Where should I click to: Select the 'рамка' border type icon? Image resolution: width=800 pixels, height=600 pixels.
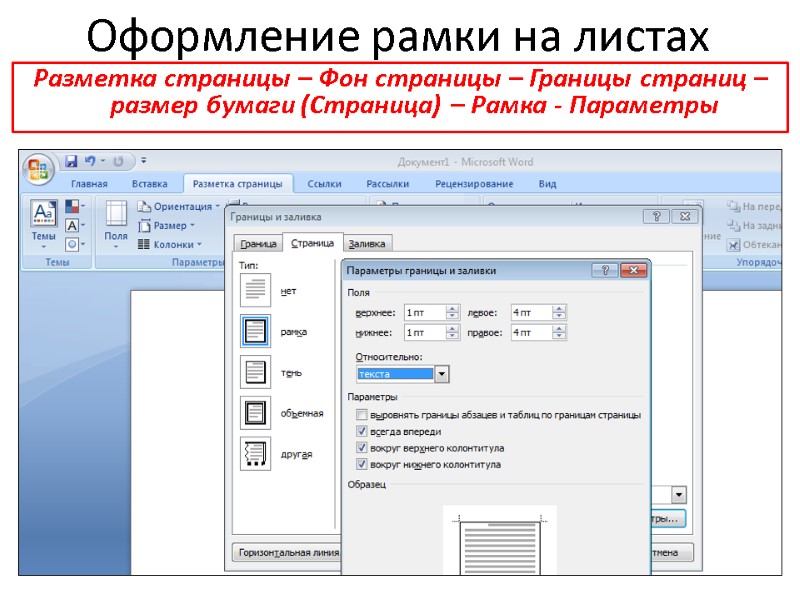coord(255,331)
